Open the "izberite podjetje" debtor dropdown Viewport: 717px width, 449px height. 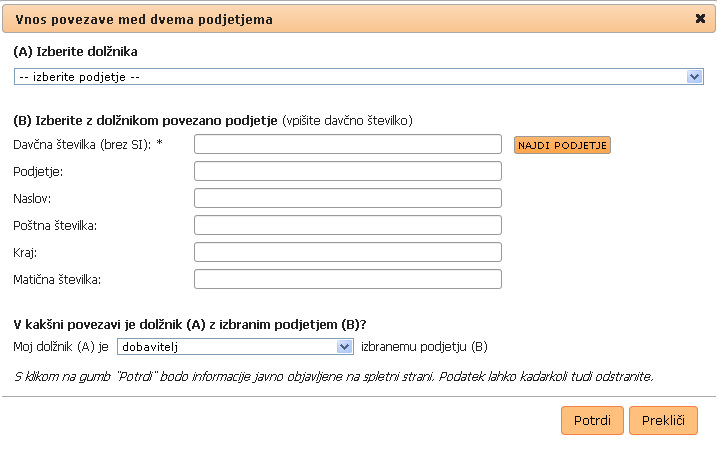point(350,76)
